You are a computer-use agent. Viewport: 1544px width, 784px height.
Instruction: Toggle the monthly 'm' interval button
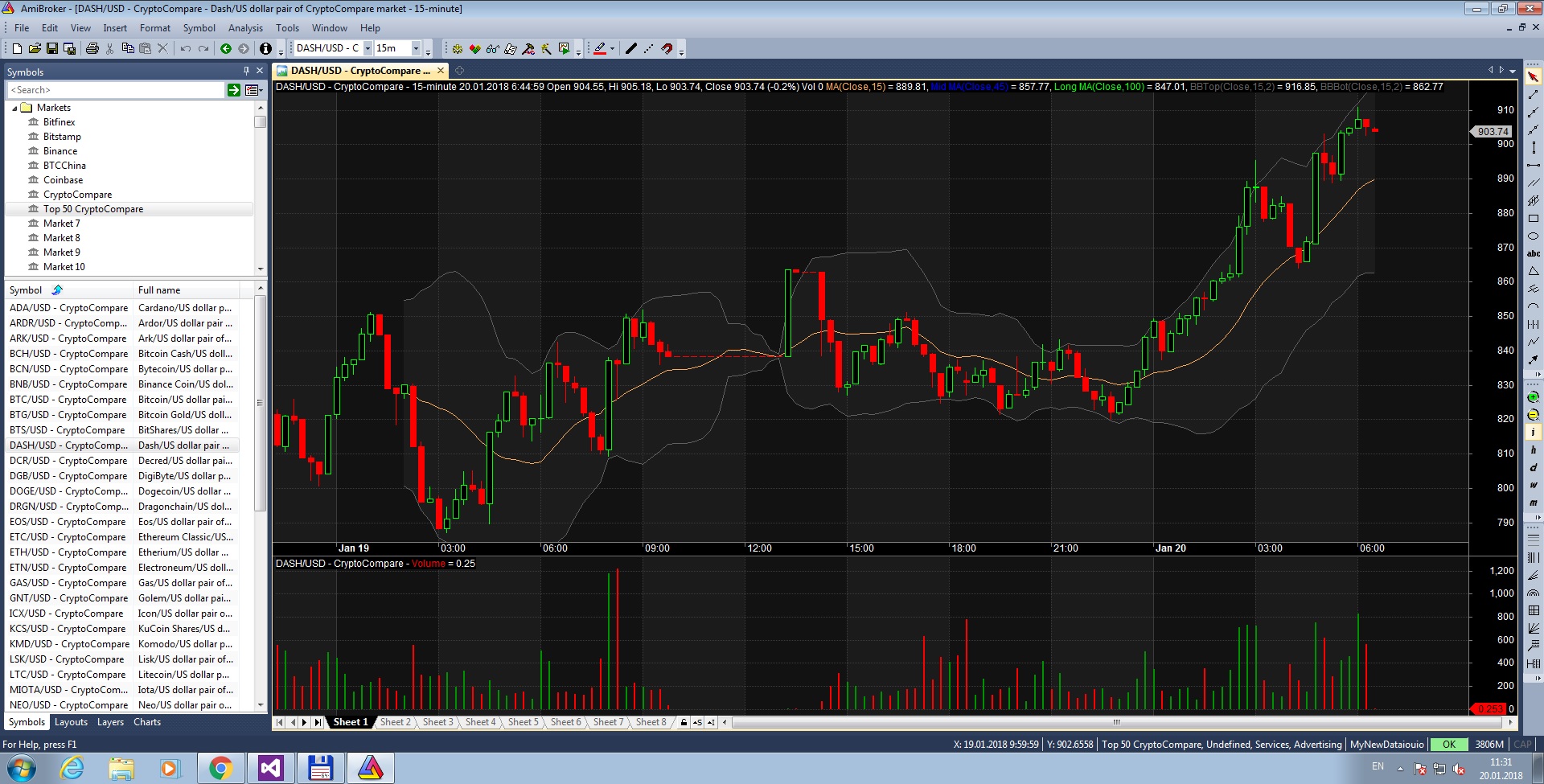[x=1534, y=503]
